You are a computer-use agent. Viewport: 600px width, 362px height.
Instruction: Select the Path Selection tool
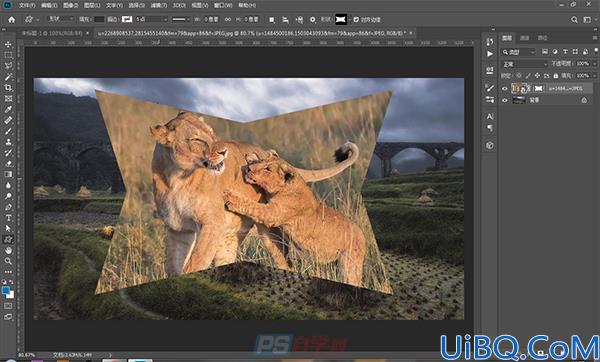tap(8, 228)
